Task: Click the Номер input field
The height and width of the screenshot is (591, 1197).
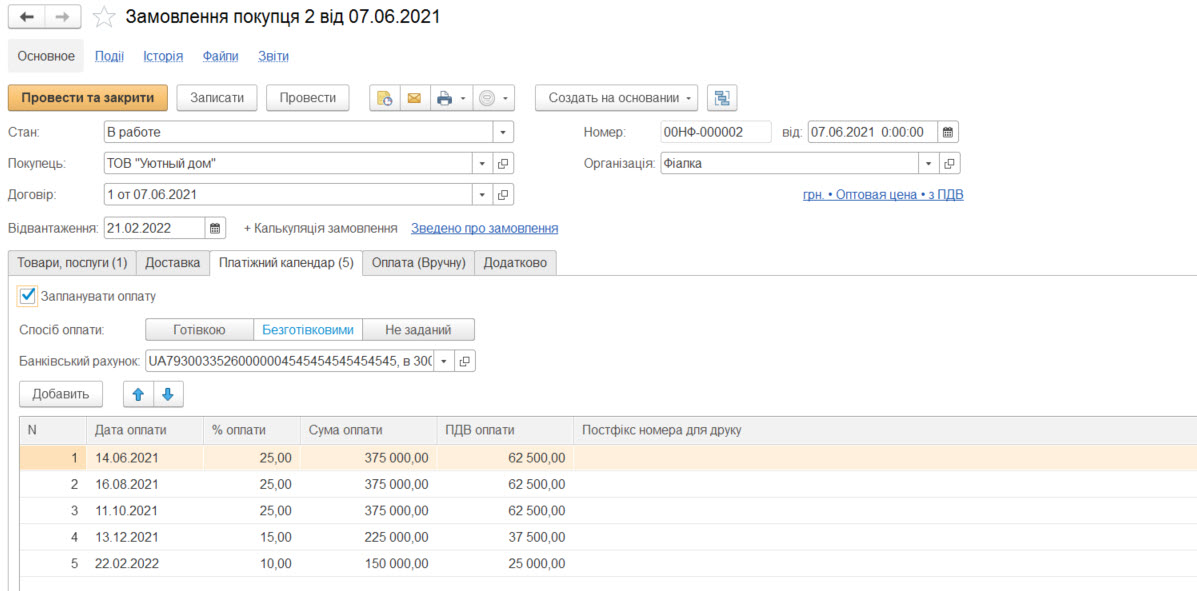Action: [715, 132]
